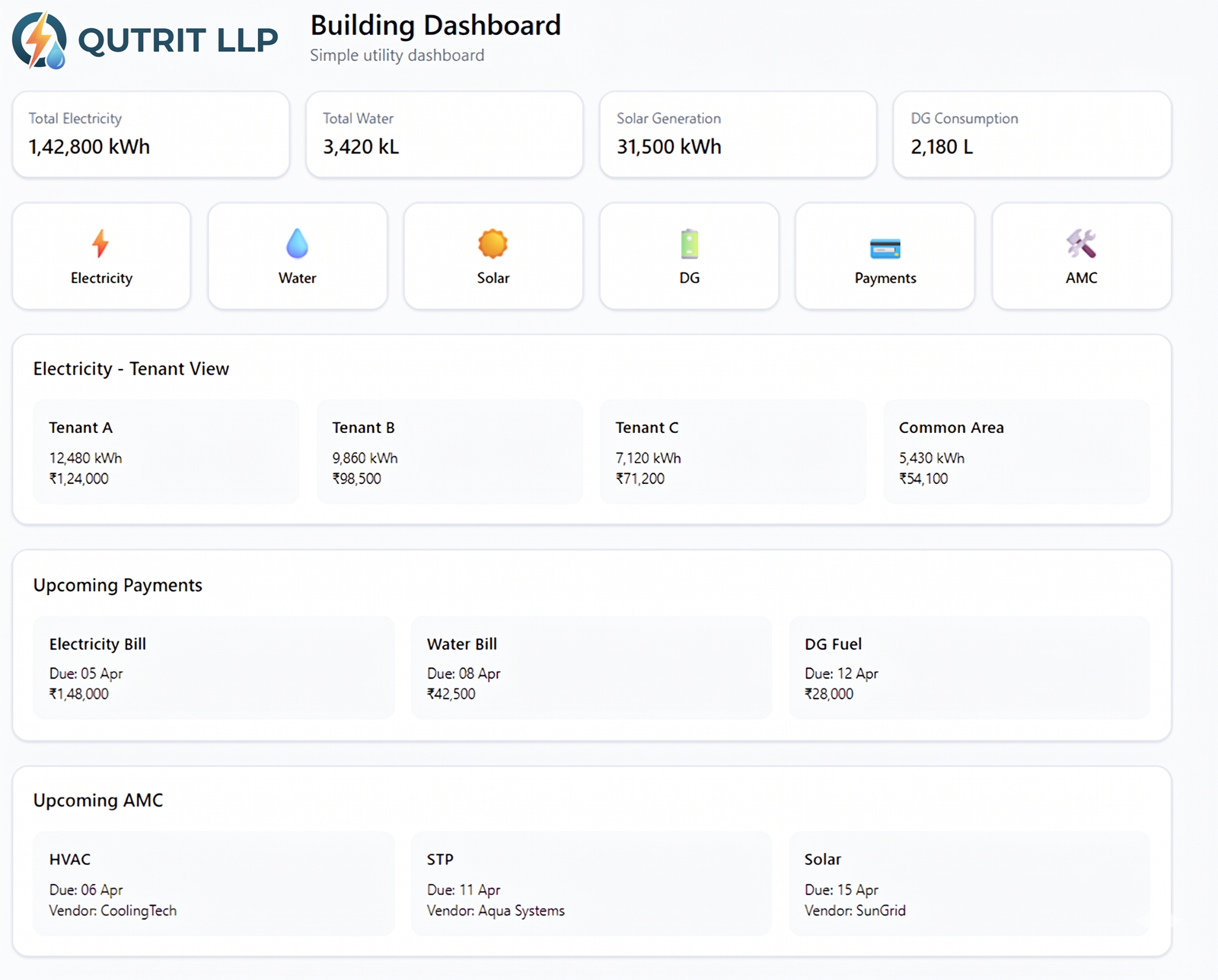Click the Due: 06 Apr date
The image size is (1218, 980).
coord(86,889)
